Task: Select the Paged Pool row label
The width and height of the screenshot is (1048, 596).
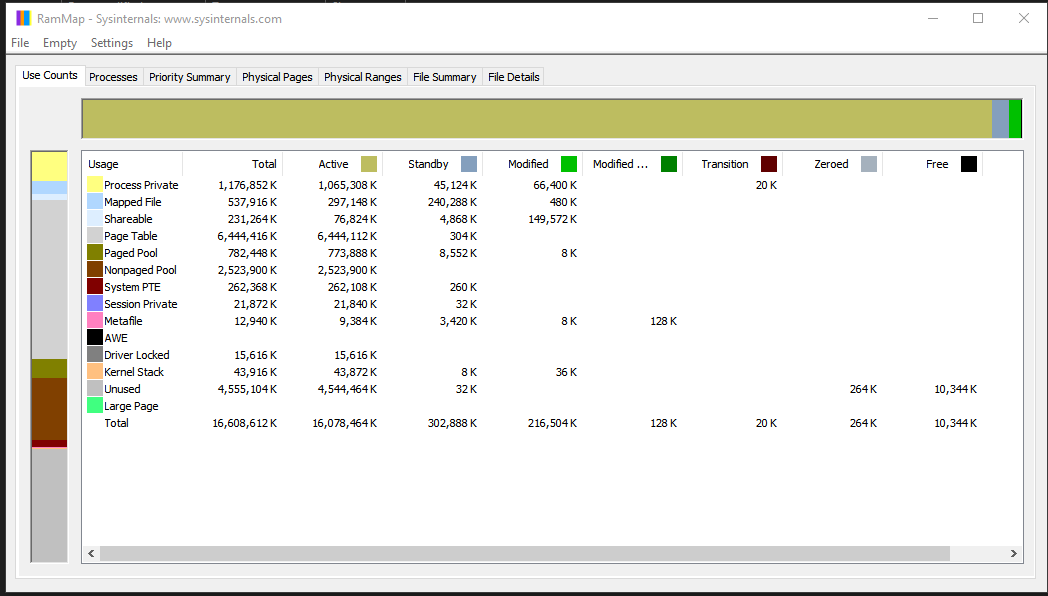Action: [x=130, y=253]
